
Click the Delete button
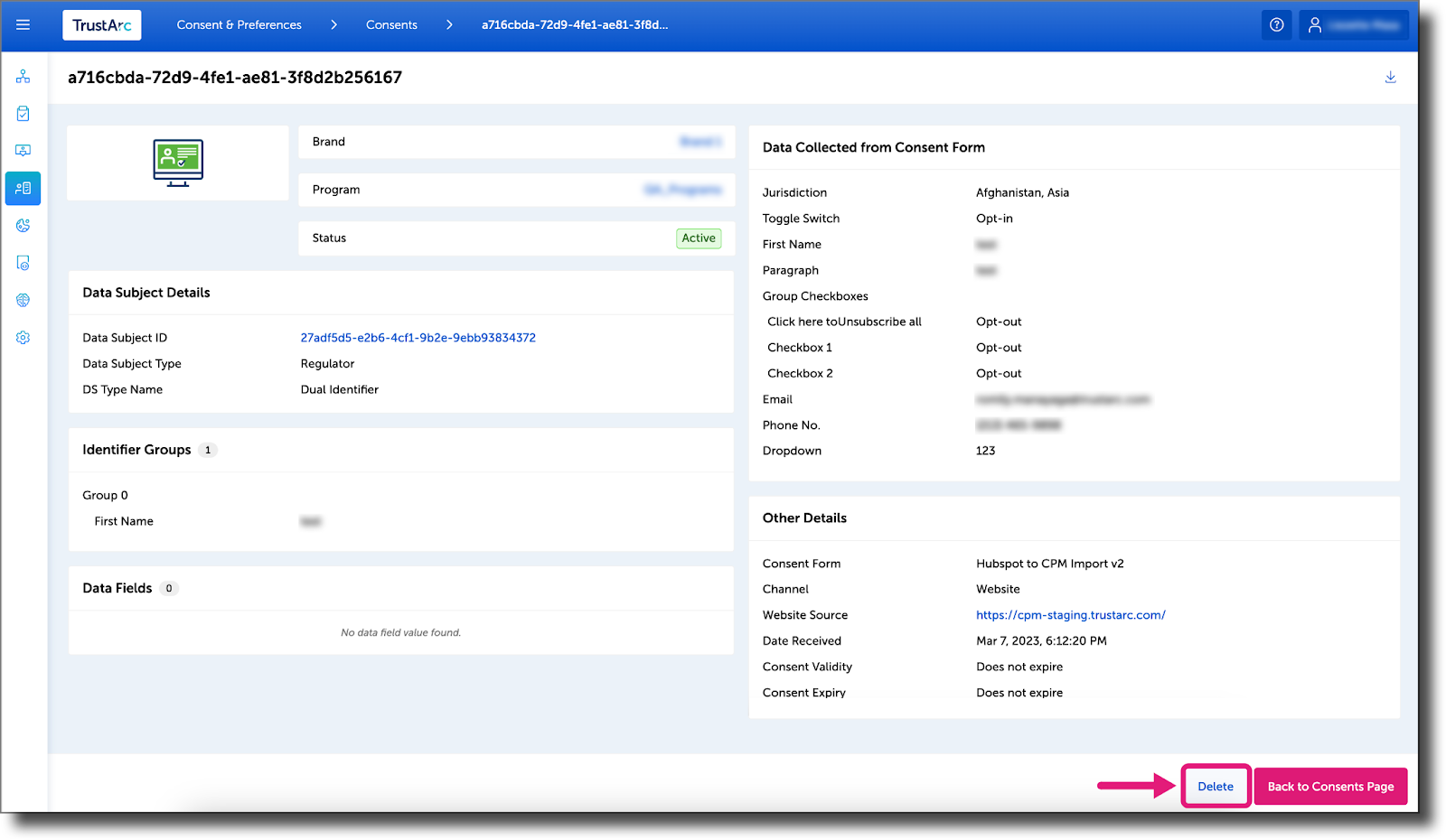1216,786
